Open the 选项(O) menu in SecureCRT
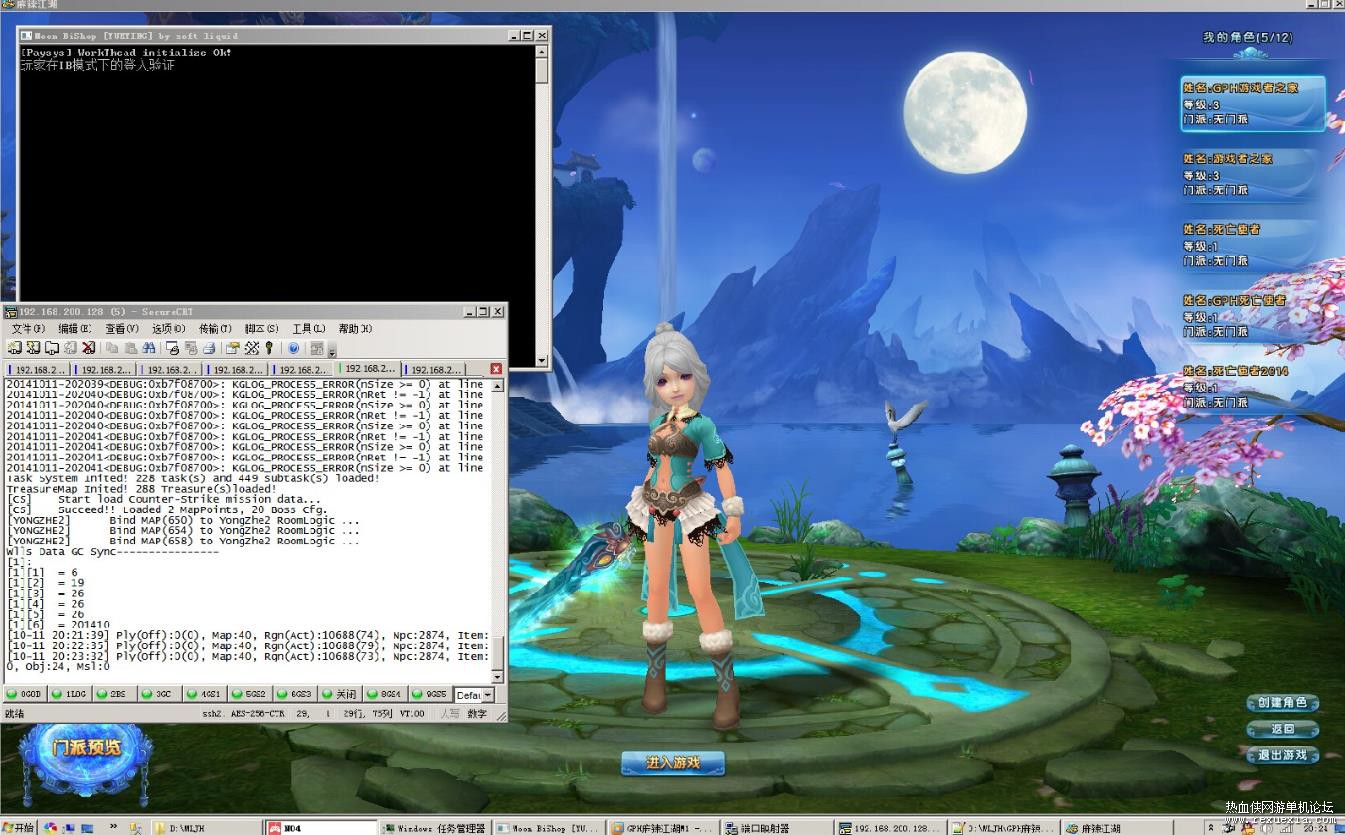The height and width of the screenshot is (835, 1345). (168, 328)
